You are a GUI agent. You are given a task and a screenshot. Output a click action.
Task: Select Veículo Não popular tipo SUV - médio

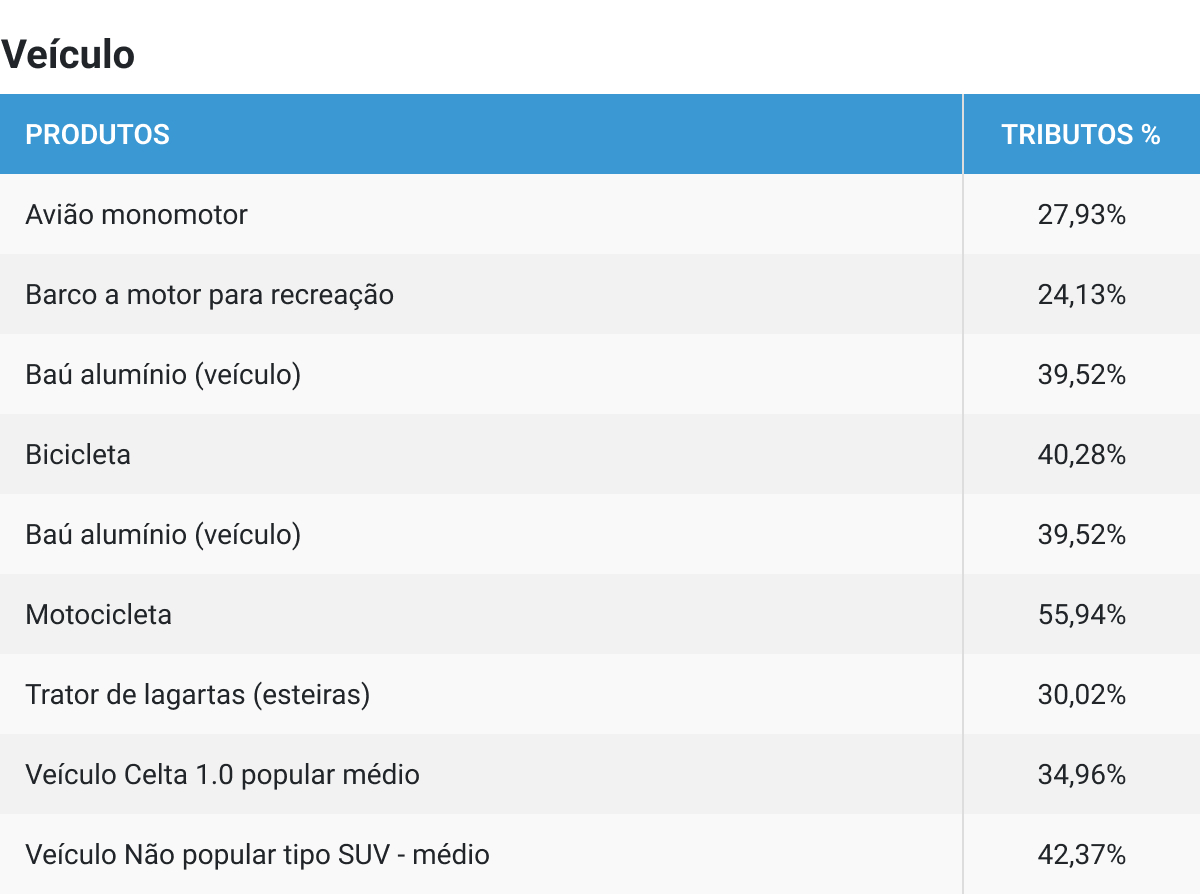[x=257, y=855]
